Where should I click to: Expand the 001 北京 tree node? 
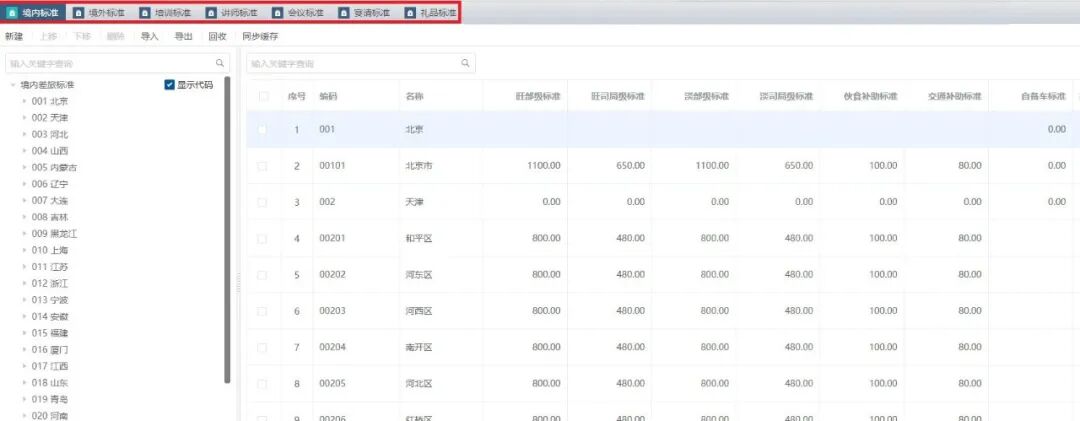point(25,101)
